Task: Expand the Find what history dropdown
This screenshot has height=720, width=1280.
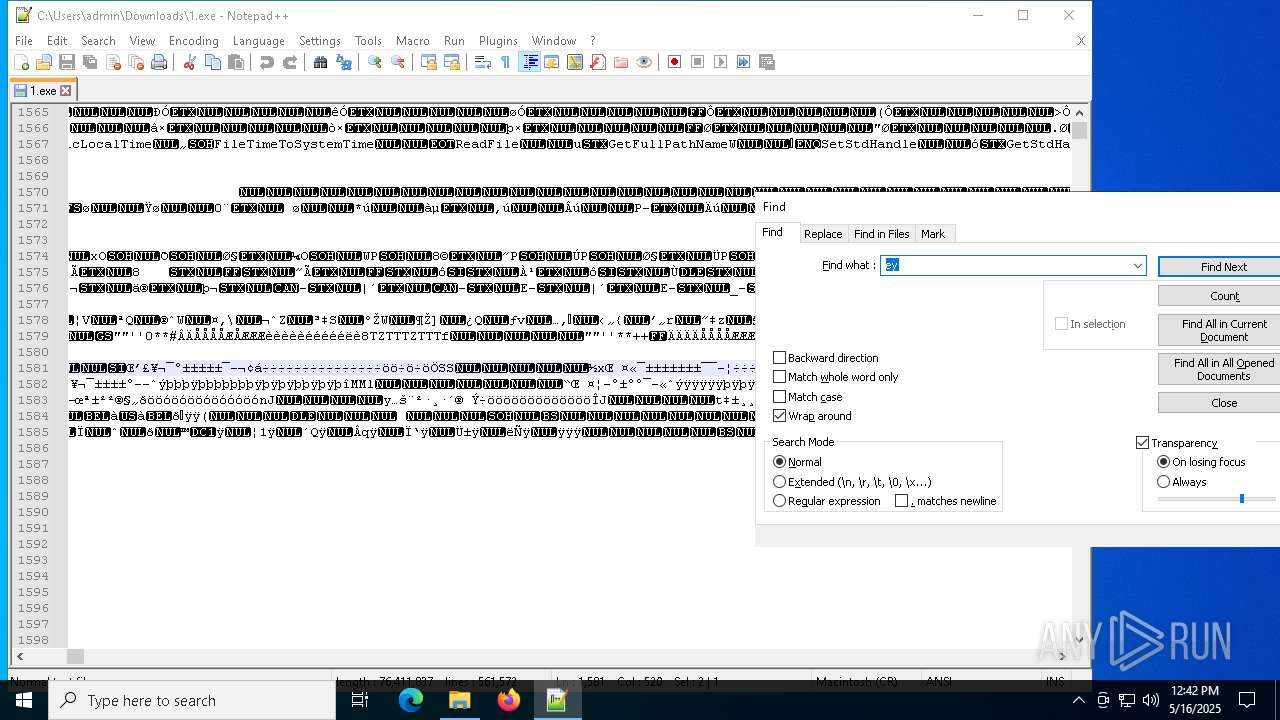Action: coord(1137,266)
